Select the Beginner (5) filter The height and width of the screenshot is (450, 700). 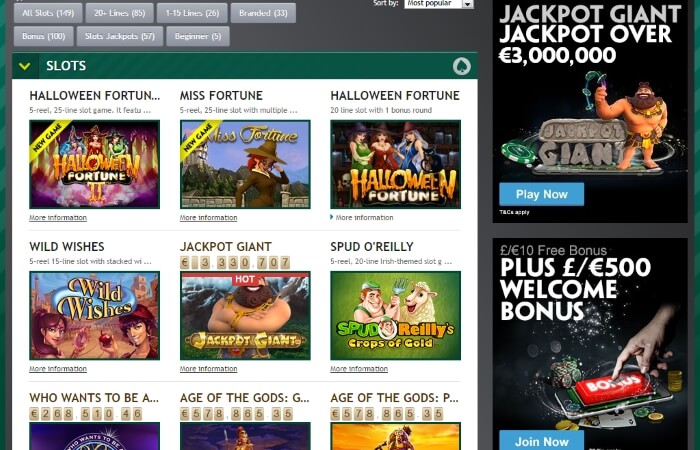(198, 36)
